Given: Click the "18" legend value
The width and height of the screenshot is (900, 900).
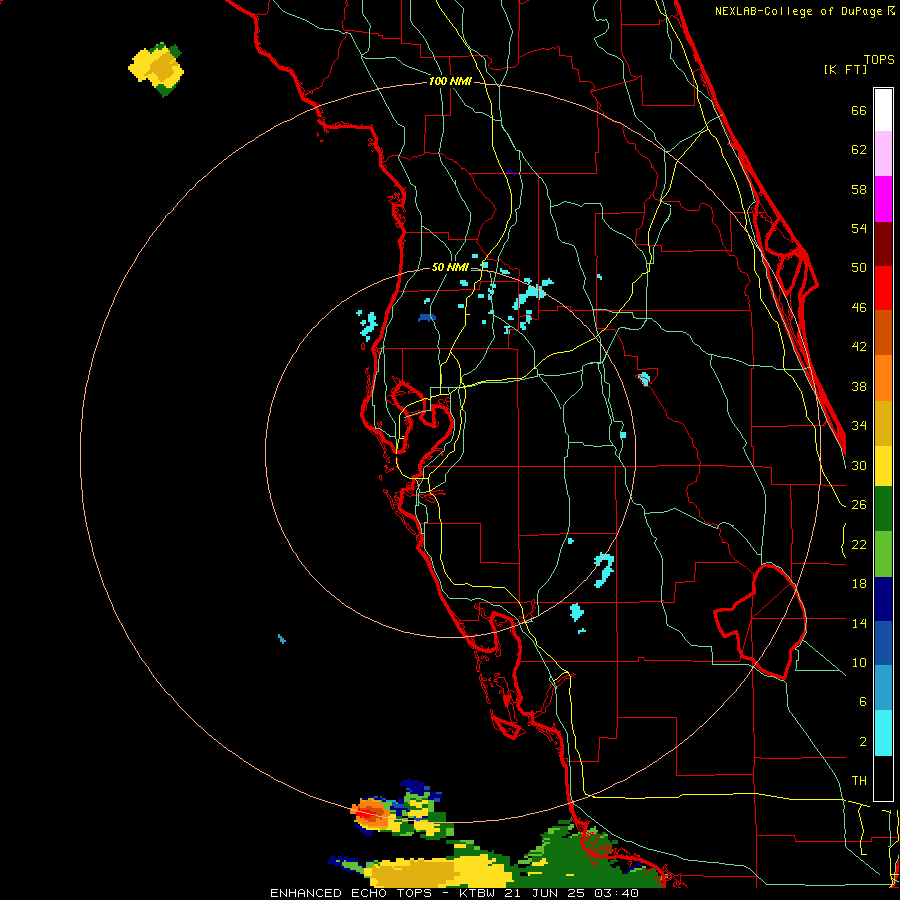Looking at the screenshot, I should (859, 584).
